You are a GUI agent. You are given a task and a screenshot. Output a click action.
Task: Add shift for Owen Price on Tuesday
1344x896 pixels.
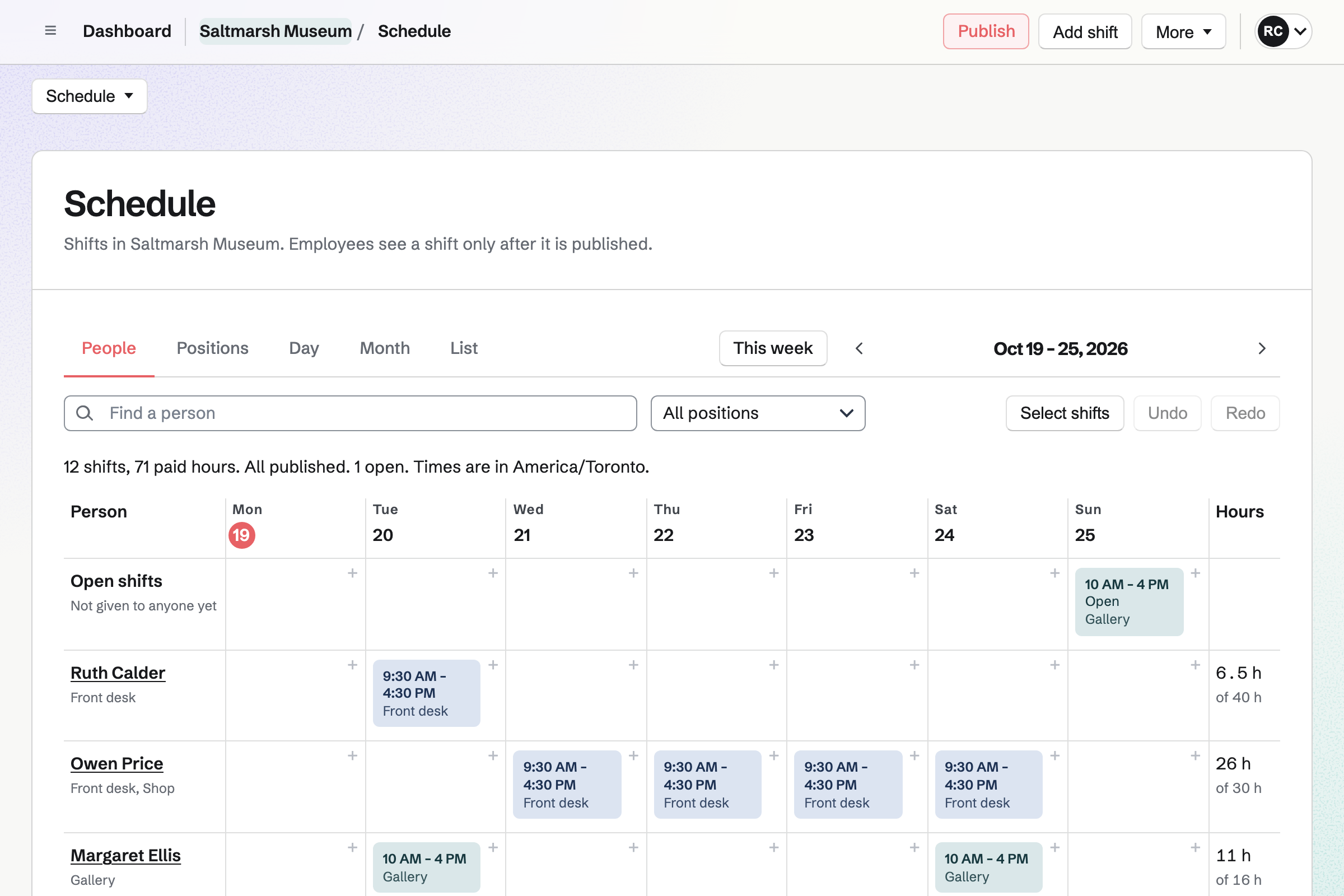click(x=493, y=756)
